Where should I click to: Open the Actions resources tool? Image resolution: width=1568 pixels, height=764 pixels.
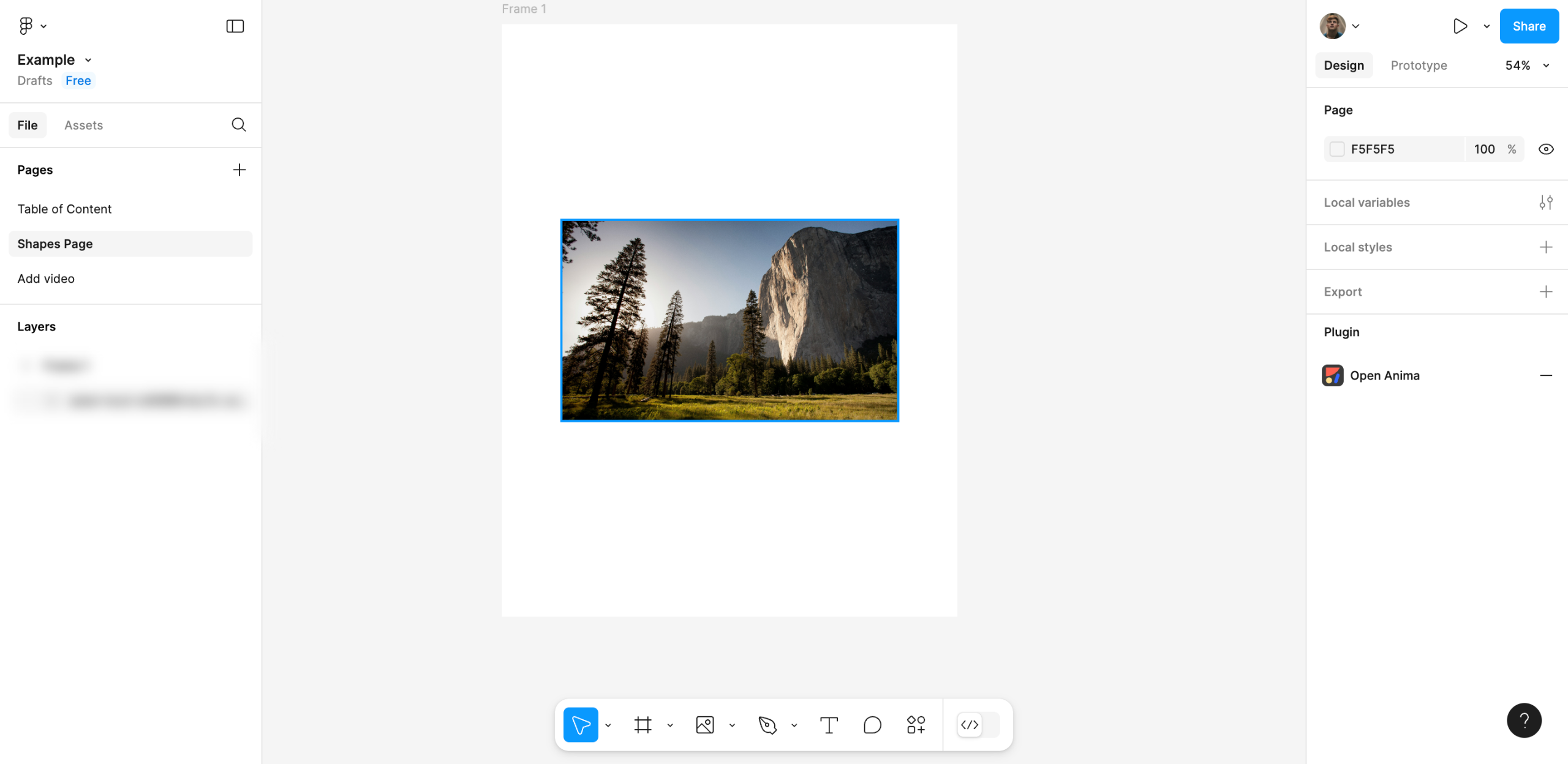point(916,725)
